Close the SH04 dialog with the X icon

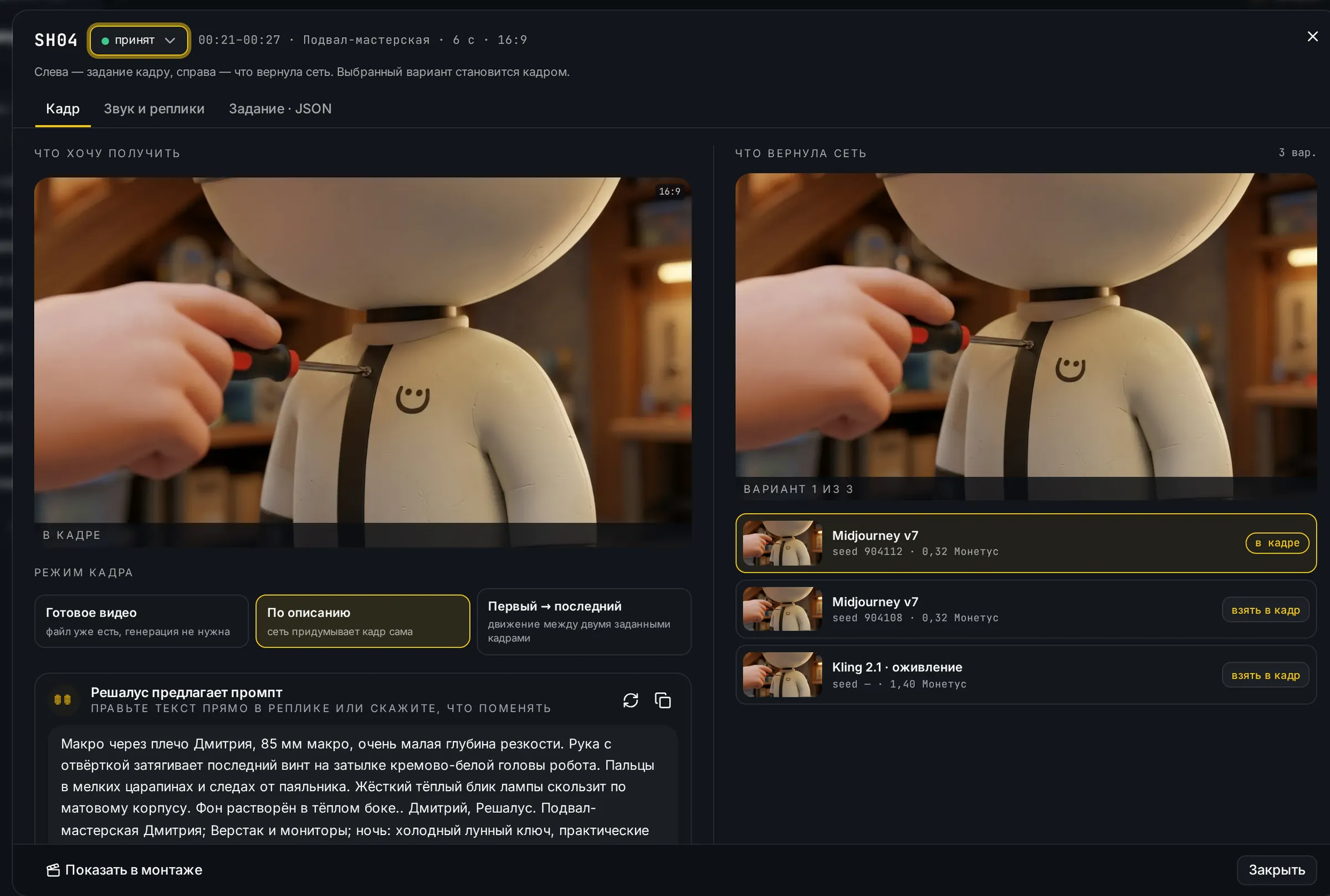tap(1312, 37)
